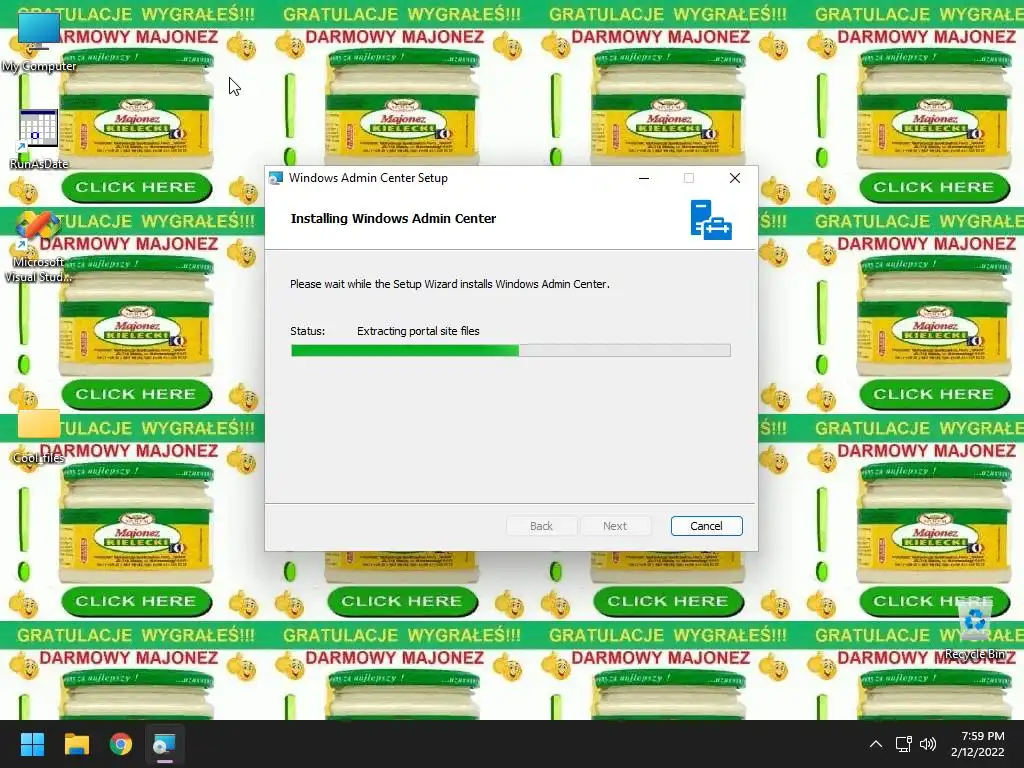Open the clock showing 7:59 PM
The image size is (1024, 768).
[x=978, y=744]
